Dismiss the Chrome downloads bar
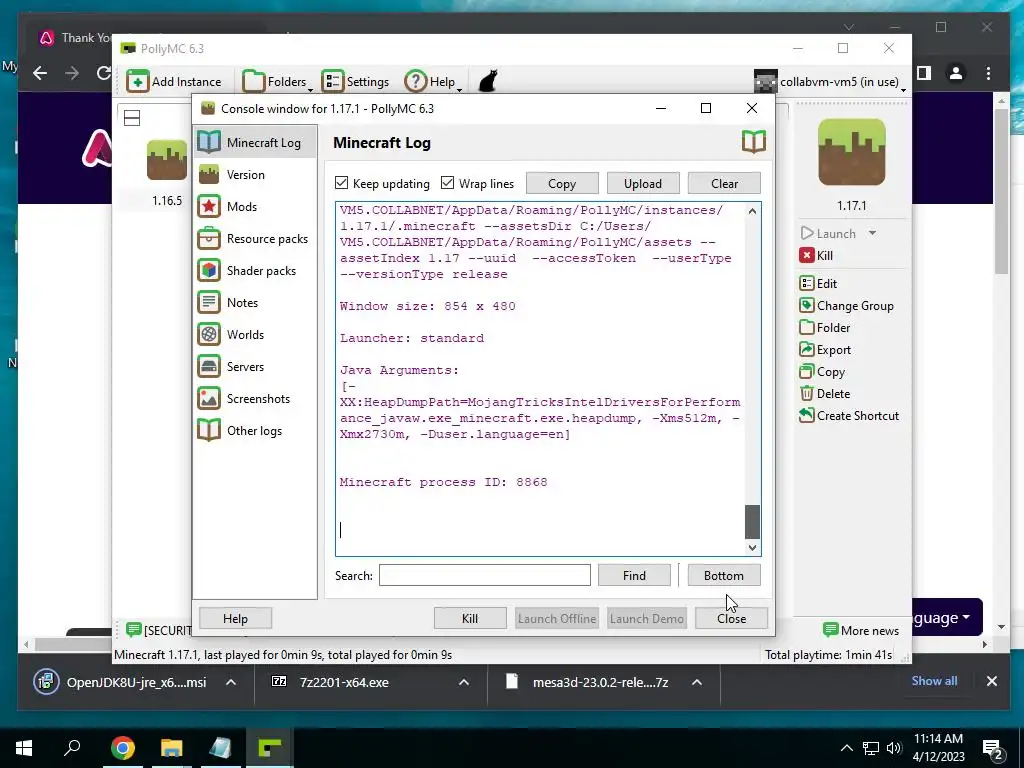Image resolution: width=1024 pixels, height=768 pixels. click(991, 682)
